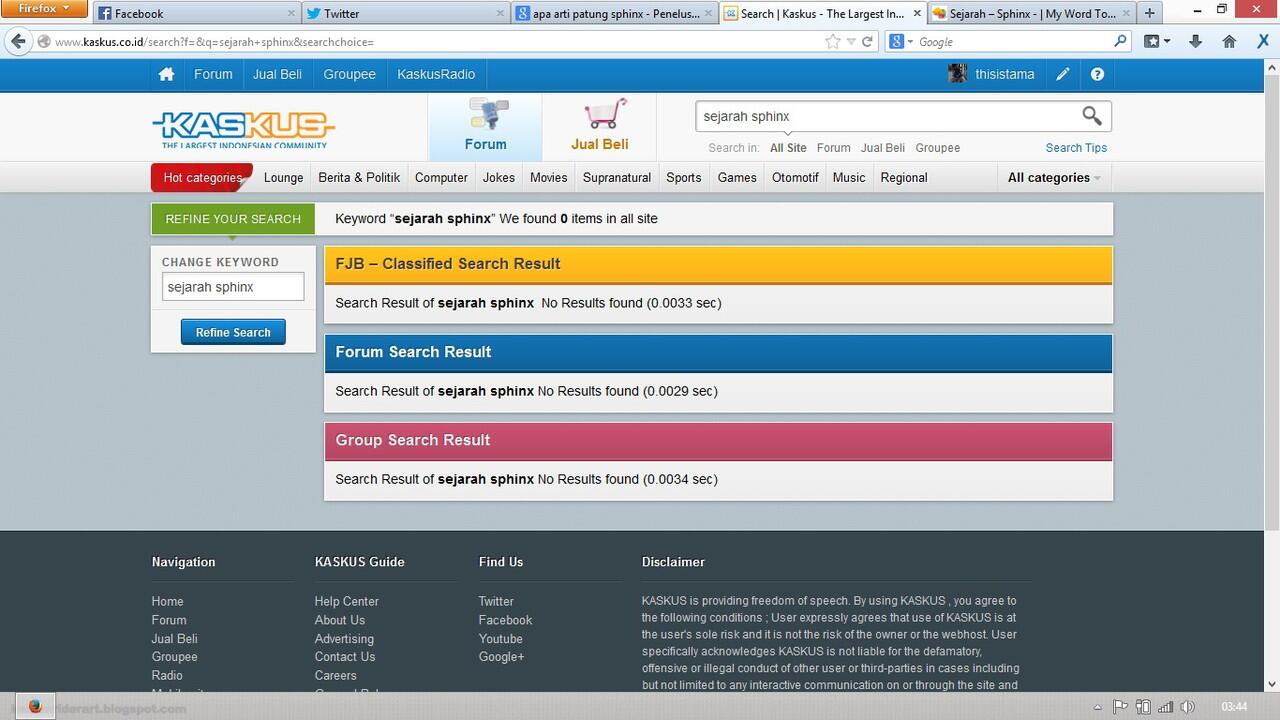Click the Change Keyword input field
The height and width of the screenshot is (720, 1280).
coord(233,287)
